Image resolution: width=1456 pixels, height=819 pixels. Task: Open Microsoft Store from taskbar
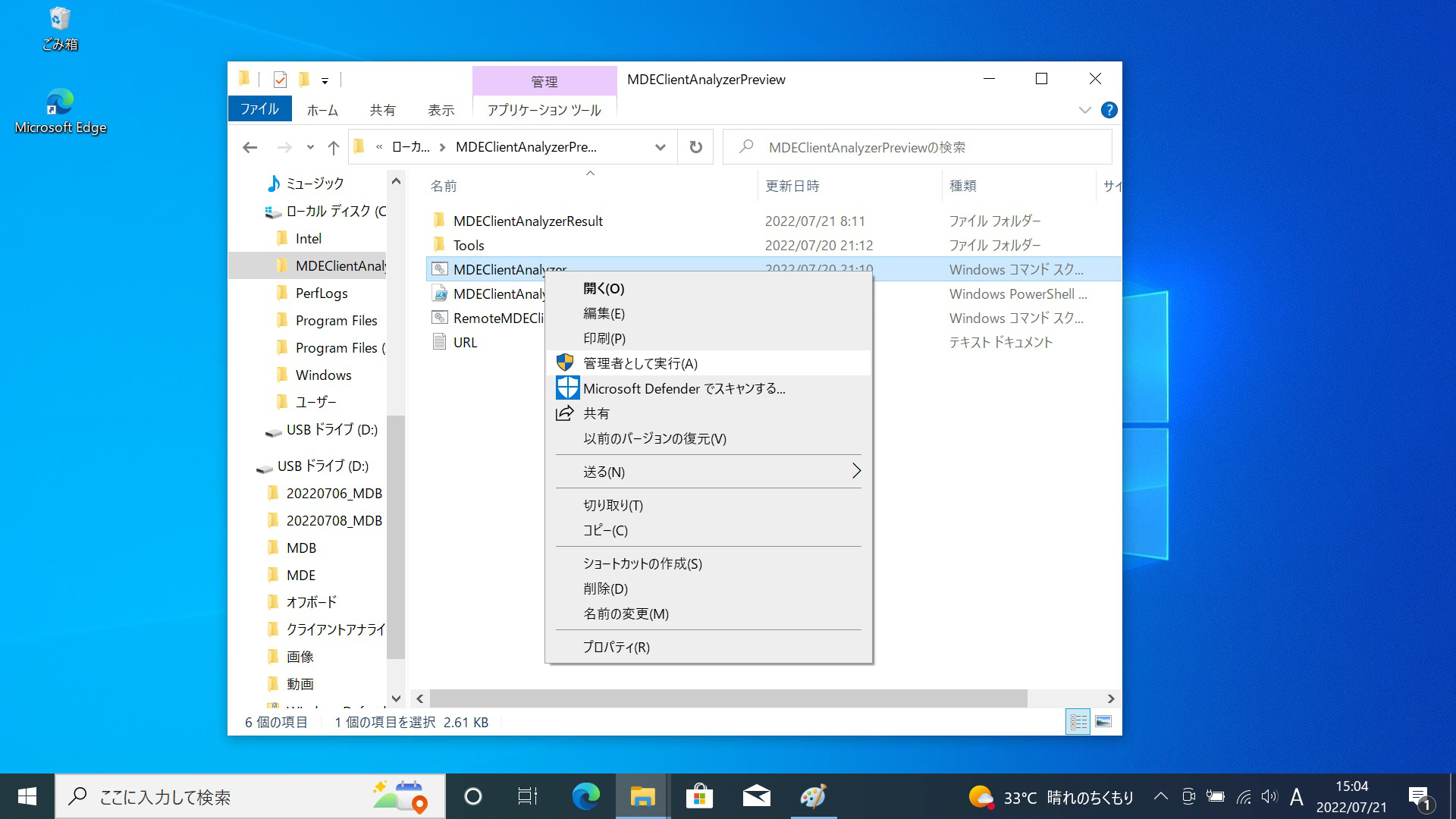coord(699,796)
